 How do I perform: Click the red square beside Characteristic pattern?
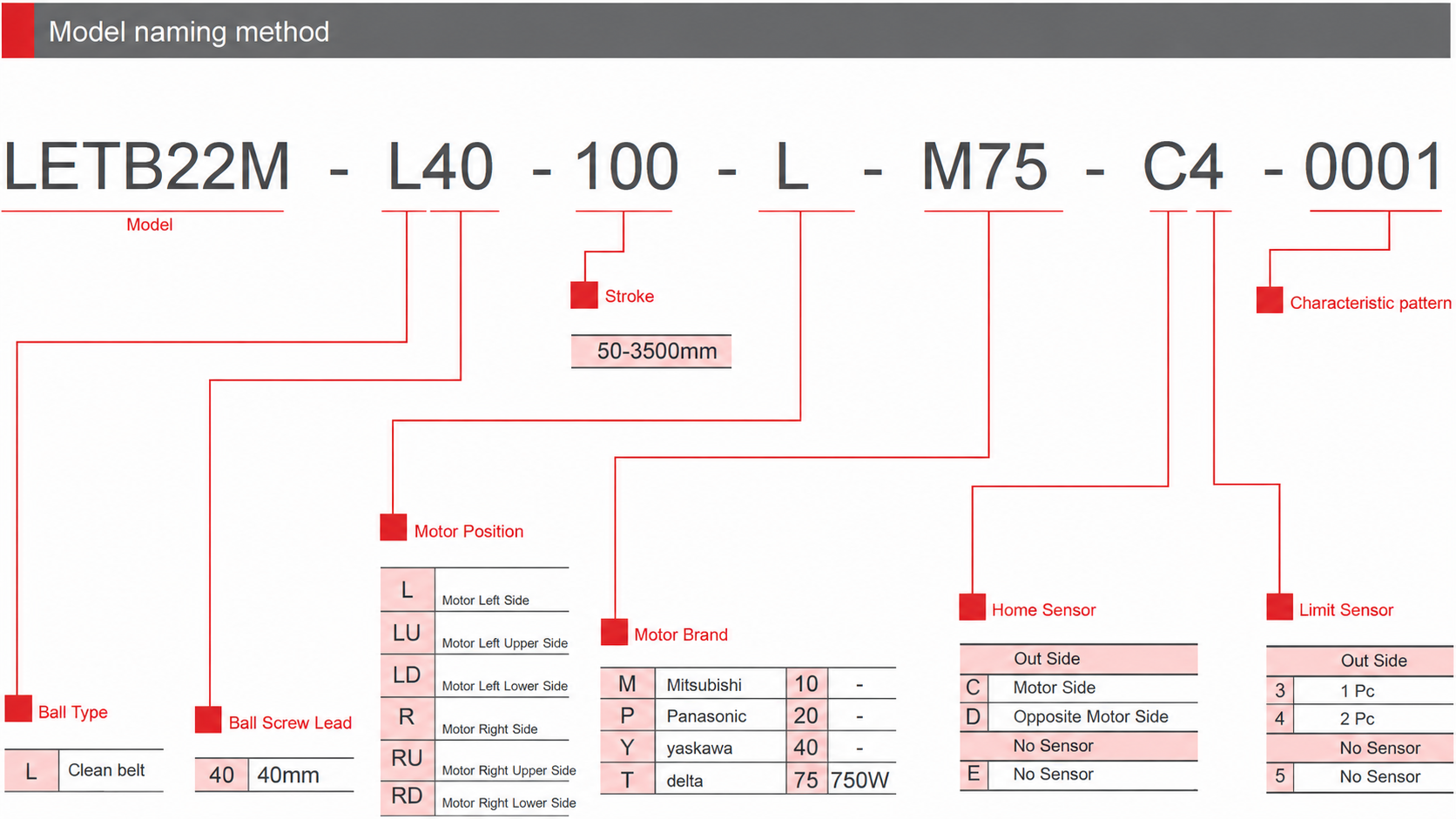point(1270,300)
